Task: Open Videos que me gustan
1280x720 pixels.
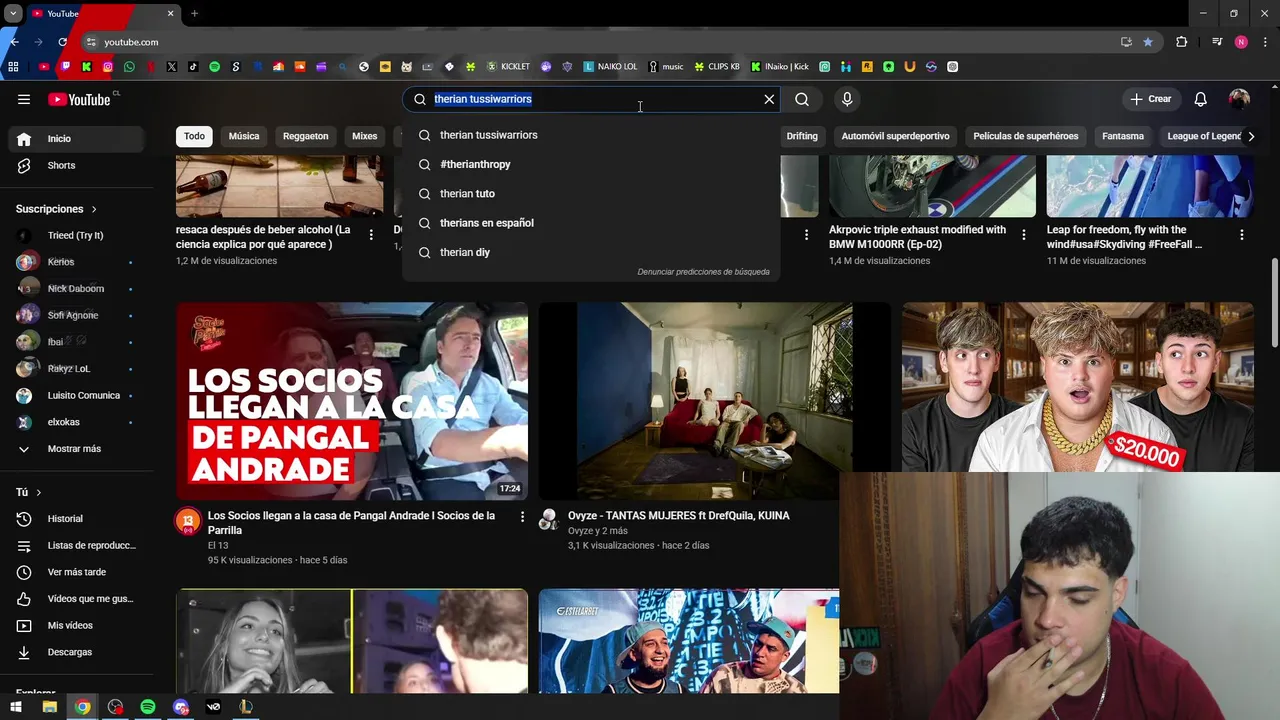Action: 75,599
